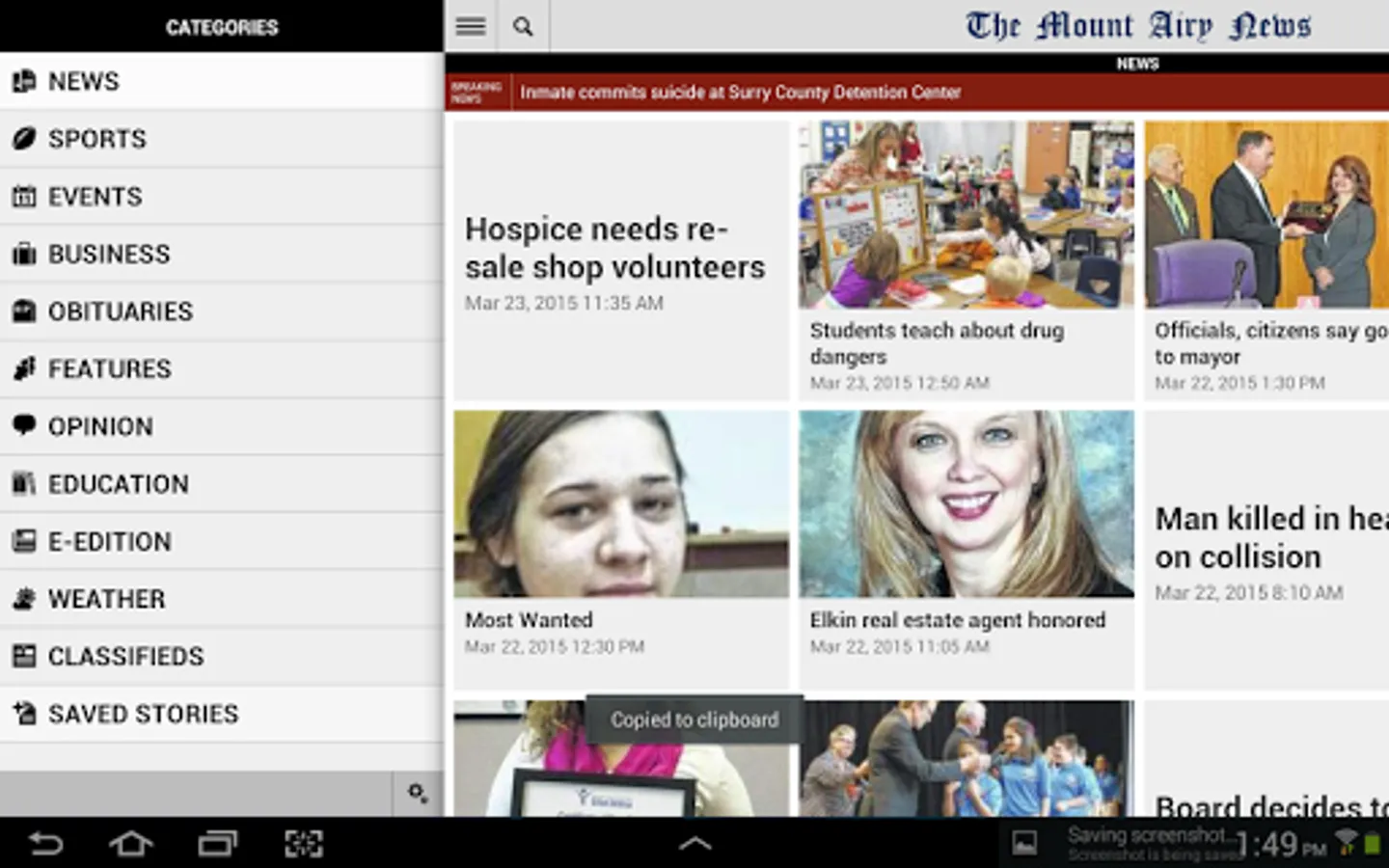Open the breaking news inmate headline
Screen dimensions: 1389x868
pyautogui.click(x=740, y=93)
